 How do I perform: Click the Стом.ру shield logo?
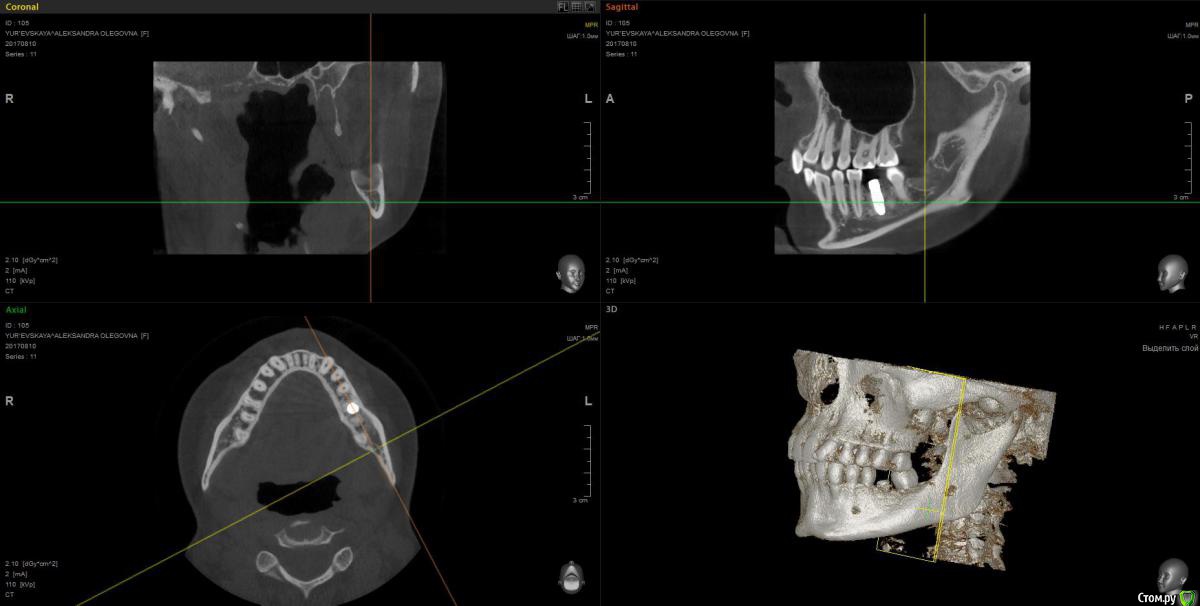pyautogui.click(x=1186, y=597)
